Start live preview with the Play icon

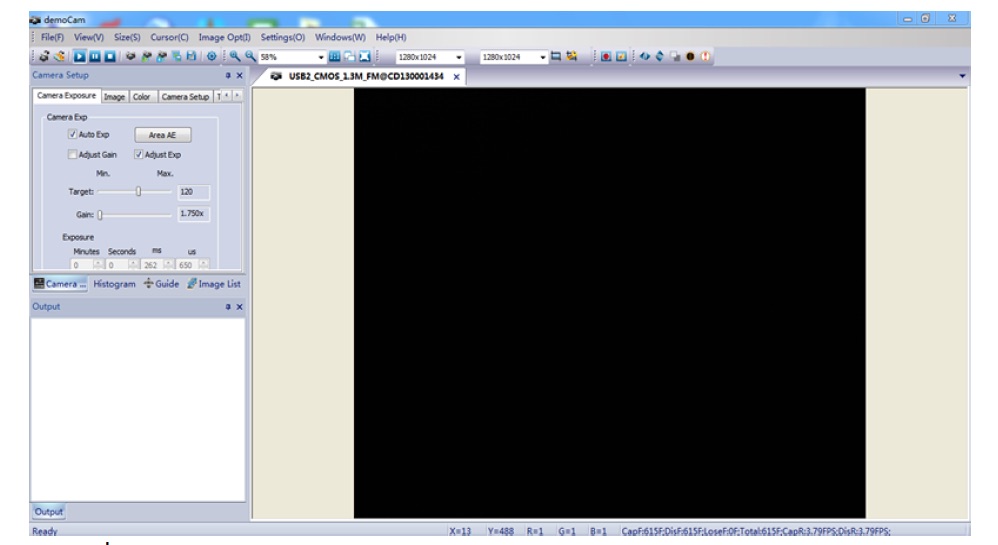80,57
